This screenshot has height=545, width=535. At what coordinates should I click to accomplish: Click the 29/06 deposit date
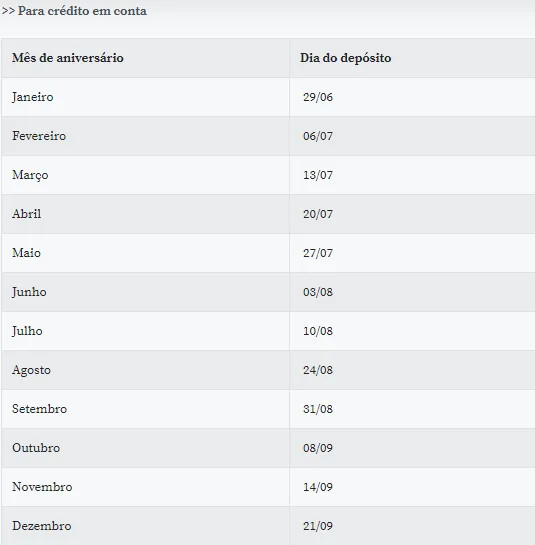click(x=318, y=97)
